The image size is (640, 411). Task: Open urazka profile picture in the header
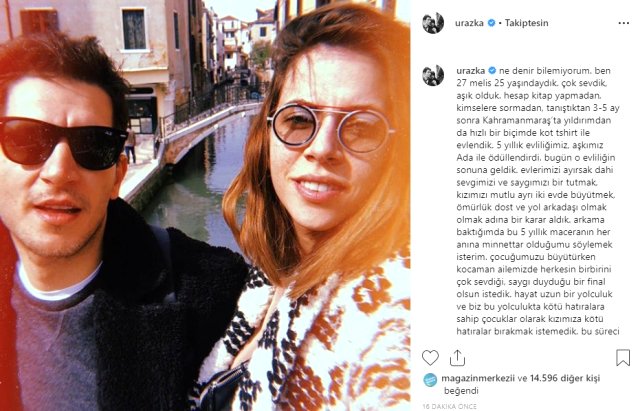[433, 23]
